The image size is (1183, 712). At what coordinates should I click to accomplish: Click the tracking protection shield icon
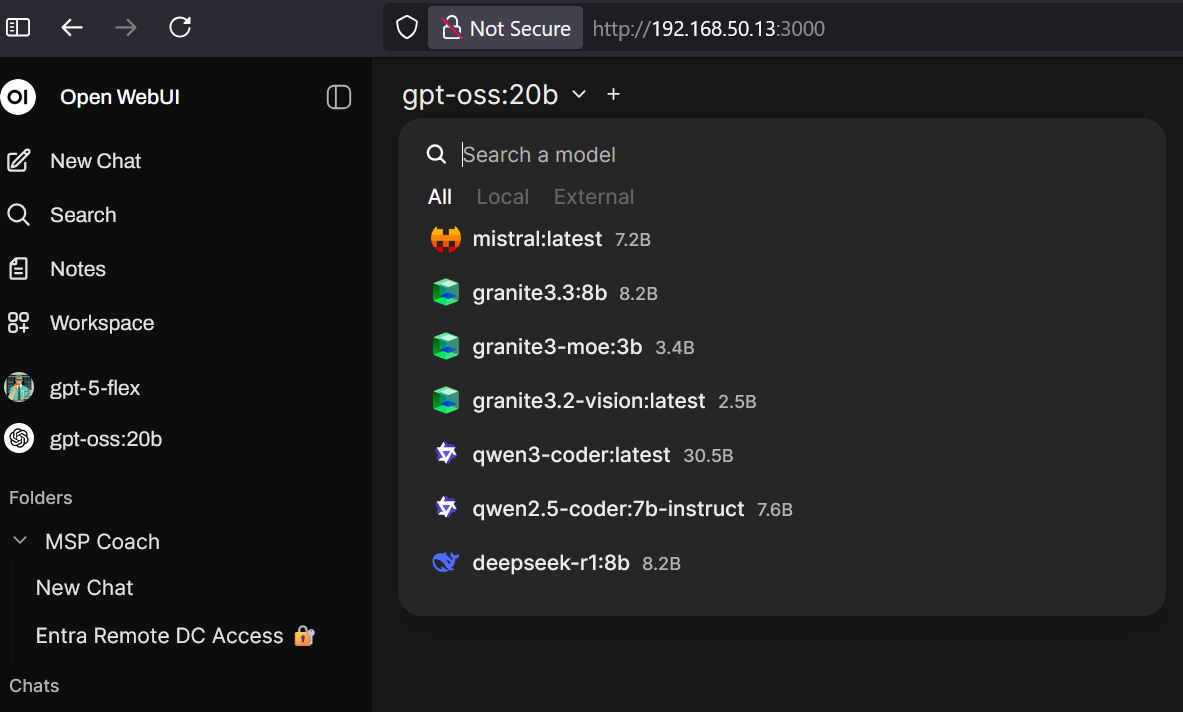click(x=407, y=28)
